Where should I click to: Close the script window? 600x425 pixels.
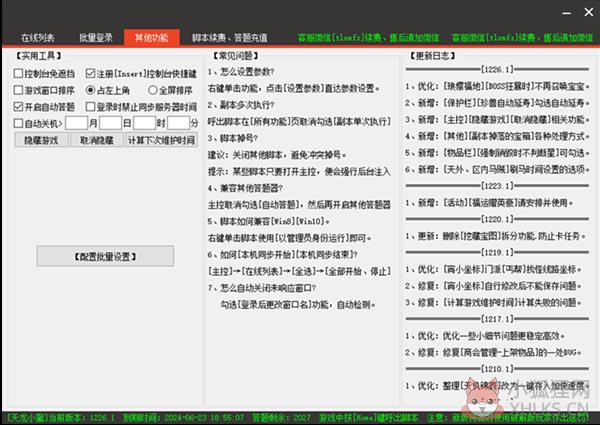pos(589,12)
